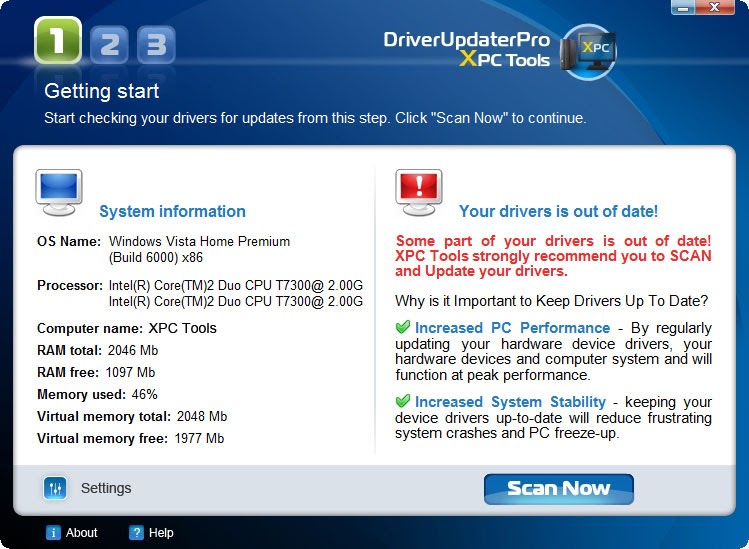Click the second Processor value line

point(236,301)
